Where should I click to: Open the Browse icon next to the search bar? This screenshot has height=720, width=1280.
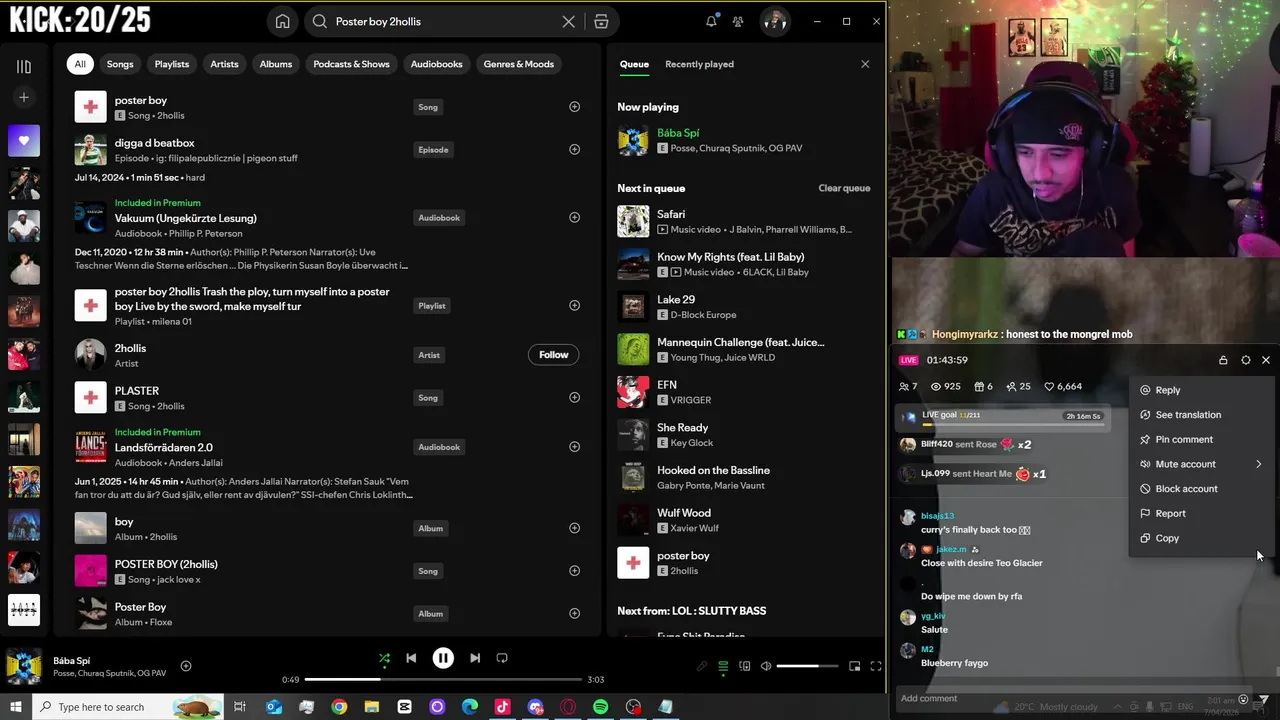pyautogui.click(x=601, y=21)
